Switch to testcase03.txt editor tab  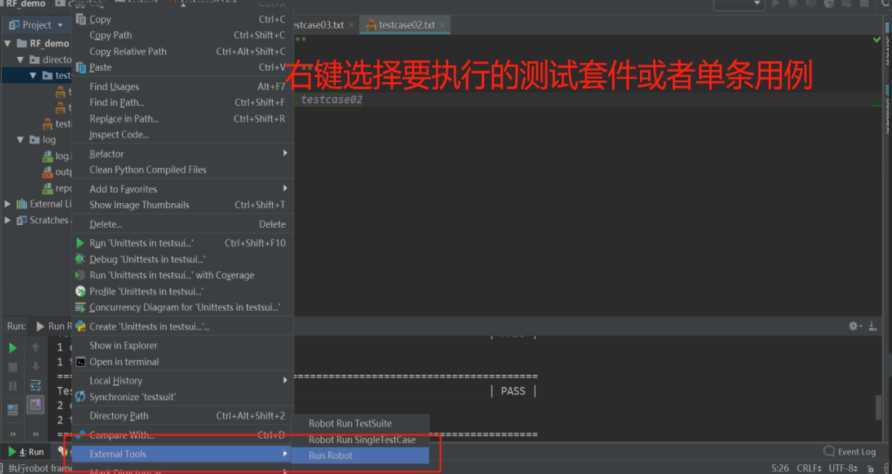[x=324, y=25]
